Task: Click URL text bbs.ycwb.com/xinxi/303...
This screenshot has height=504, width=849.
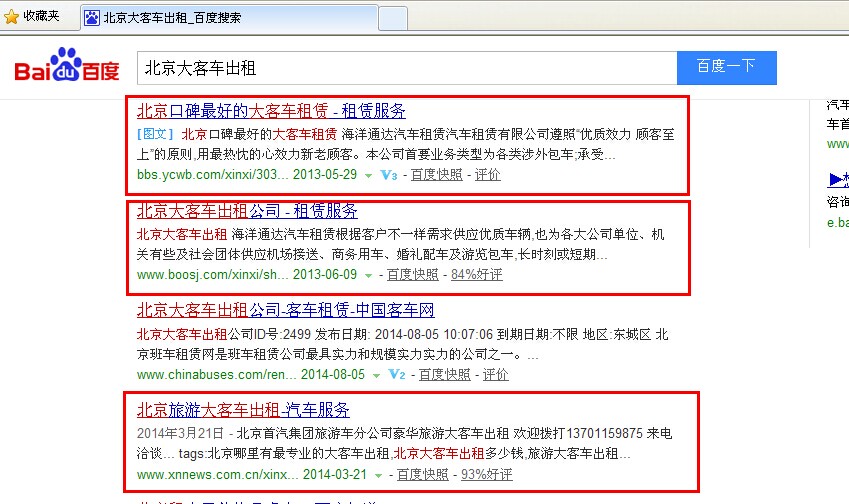Action: click(x=212, y=175)
